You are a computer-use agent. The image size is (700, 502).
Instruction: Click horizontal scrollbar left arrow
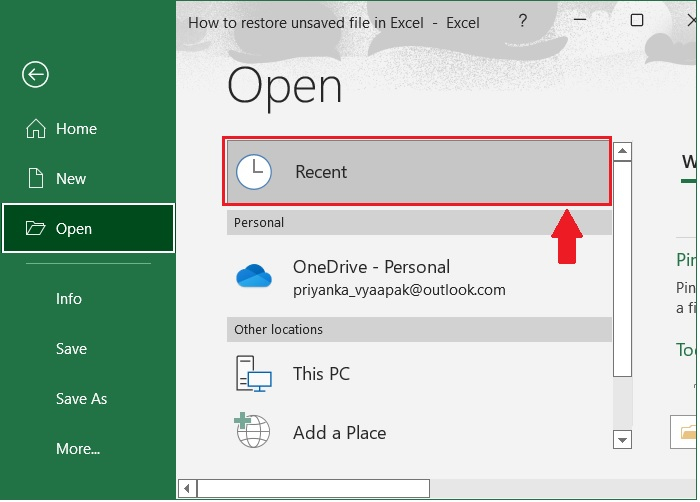tap(188, 489)
